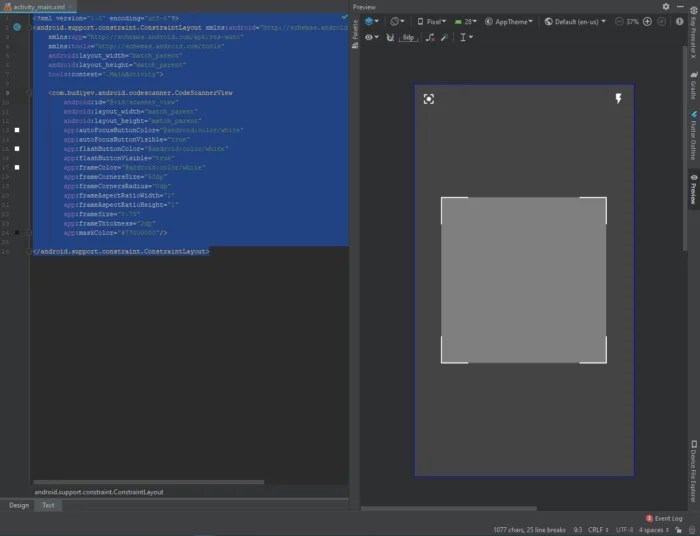Open the Palette side tab
700x536 pixels.
355,34
